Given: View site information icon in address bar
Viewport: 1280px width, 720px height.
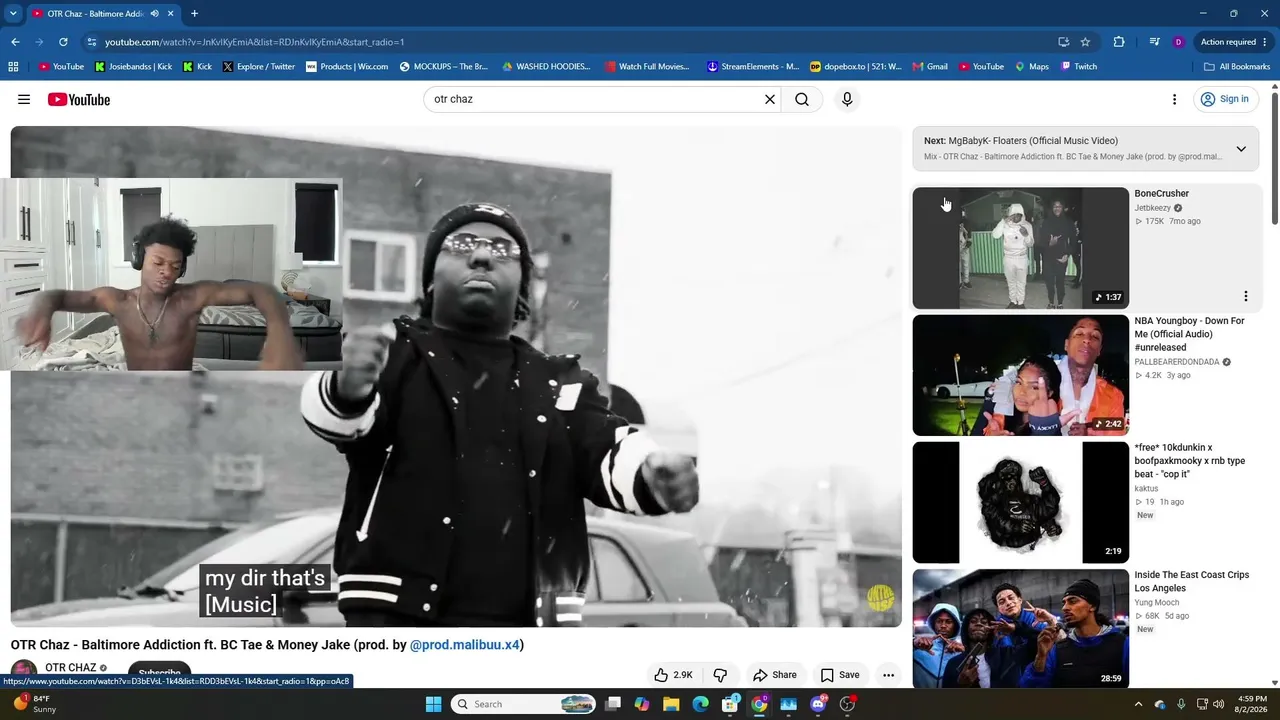Looking at the screenshot, I should point(92,42).
